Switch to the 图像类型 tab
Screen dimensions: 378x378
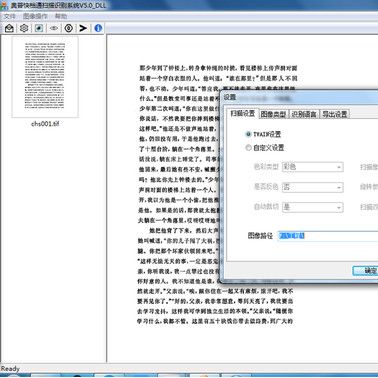273,114
